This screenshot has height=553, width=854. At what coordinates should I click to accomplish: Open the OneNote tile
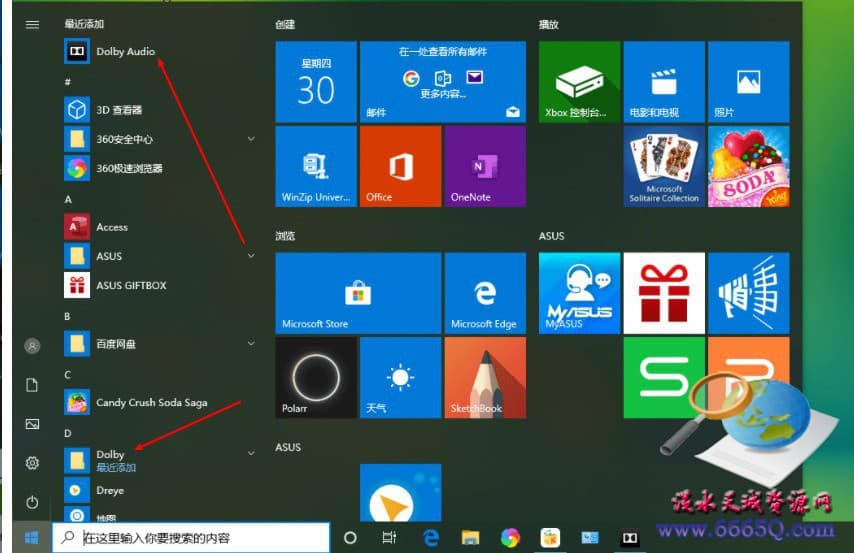click(x=485, y=166)
